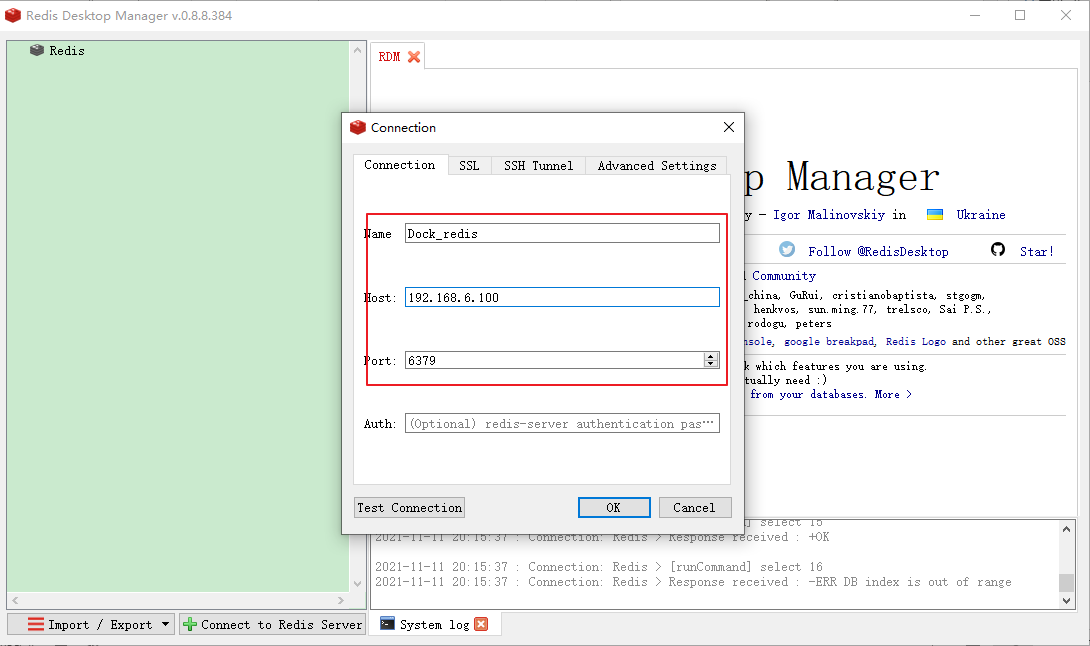This screenshot has height=646, width=1090.
Task: Open Igor Malinovskiy link
Action: click(829, 215)
